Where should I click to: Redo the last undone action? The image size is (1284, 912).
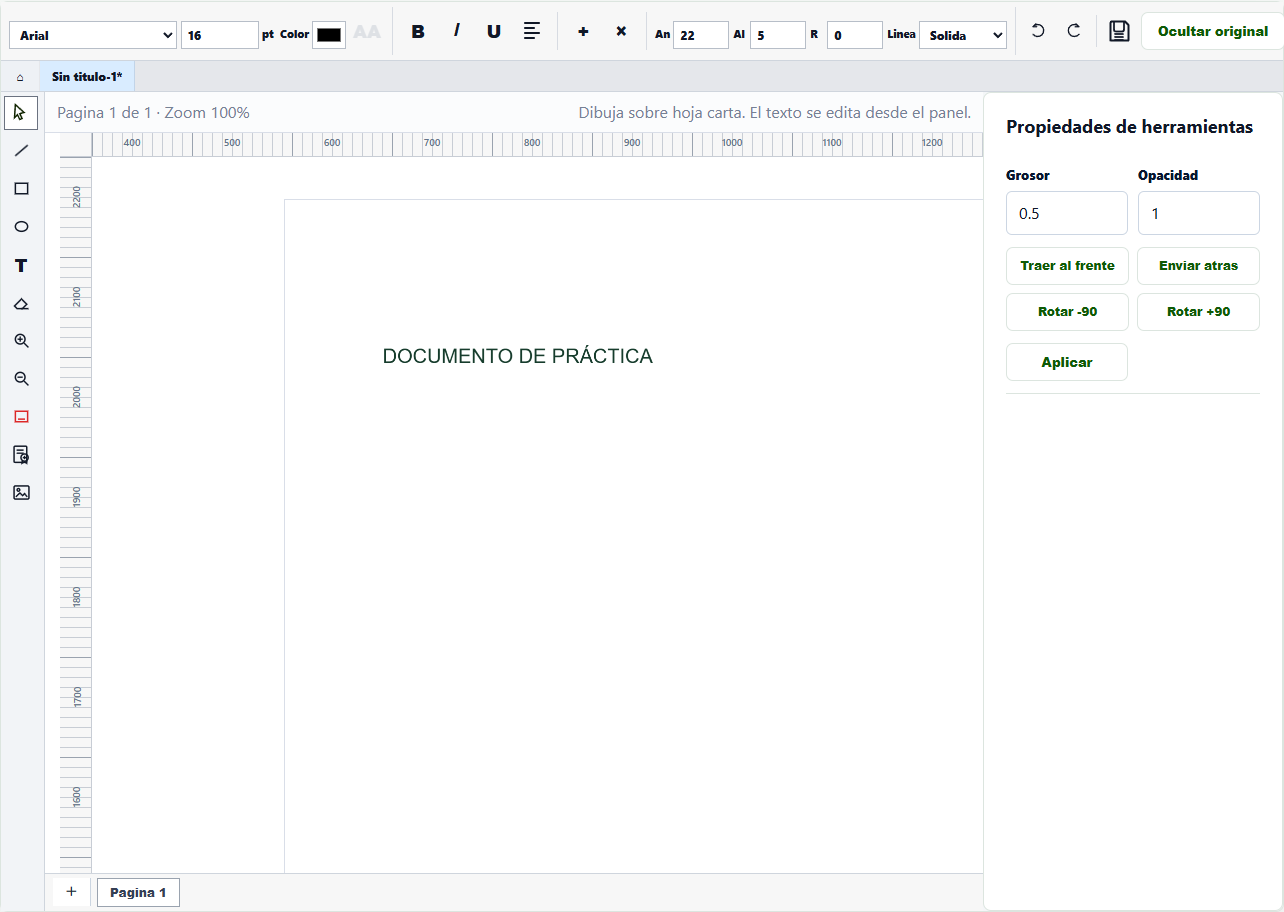pos(1074,32)
